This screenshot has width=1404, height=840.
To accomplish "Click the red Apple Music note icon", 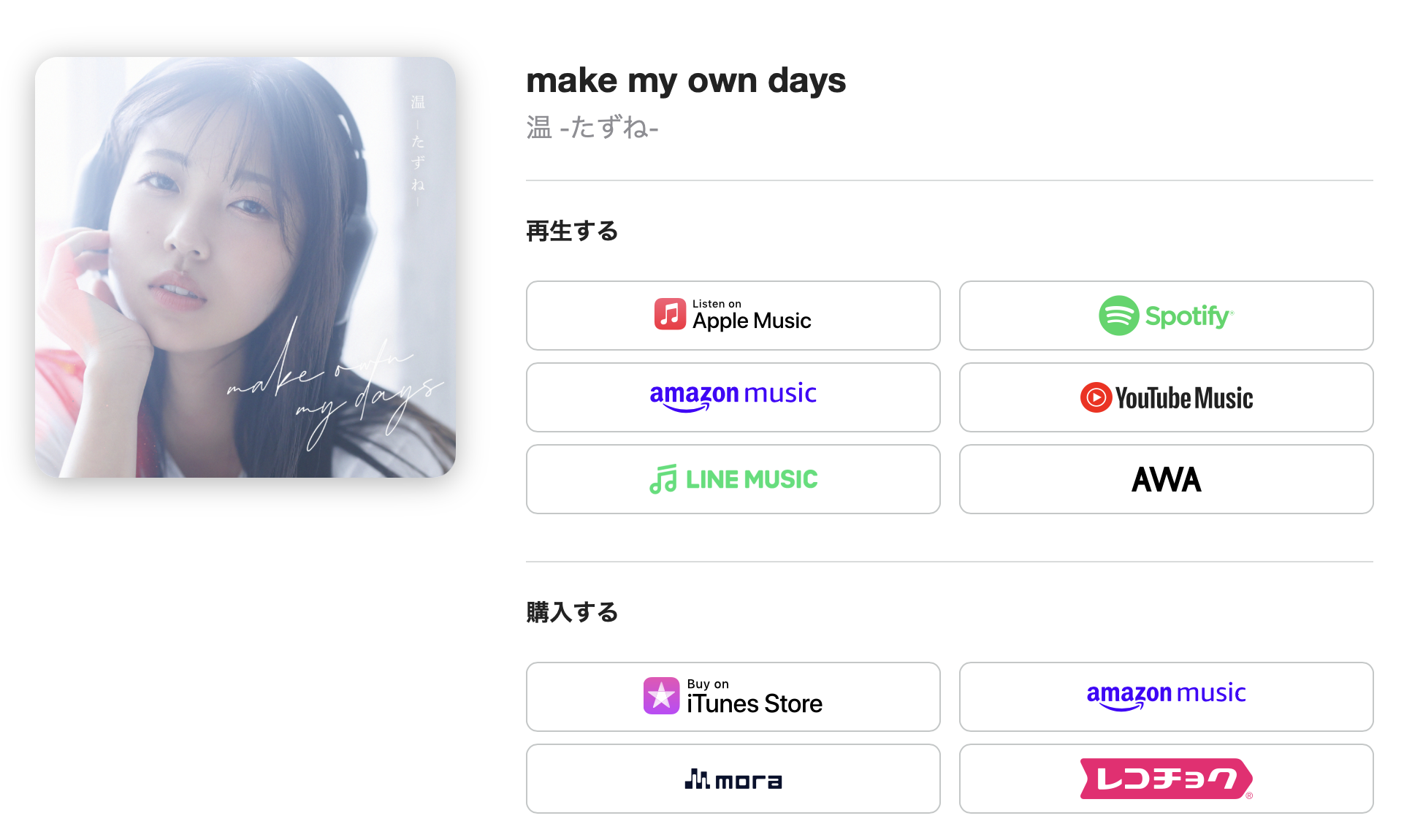I will pos(670,314).
